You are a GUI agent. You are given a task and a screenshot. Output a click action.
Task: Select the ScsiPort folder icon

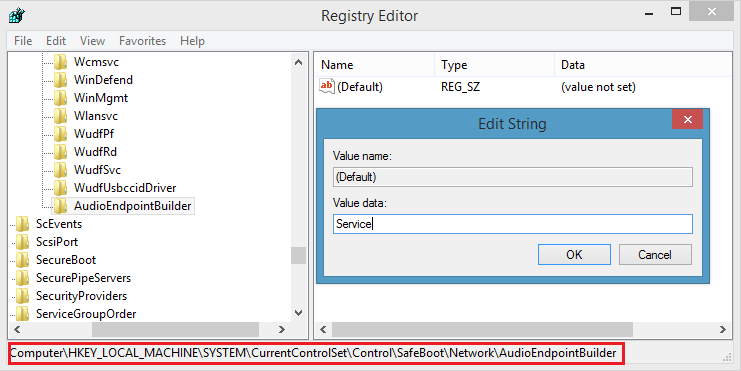(x=22, y=242)
